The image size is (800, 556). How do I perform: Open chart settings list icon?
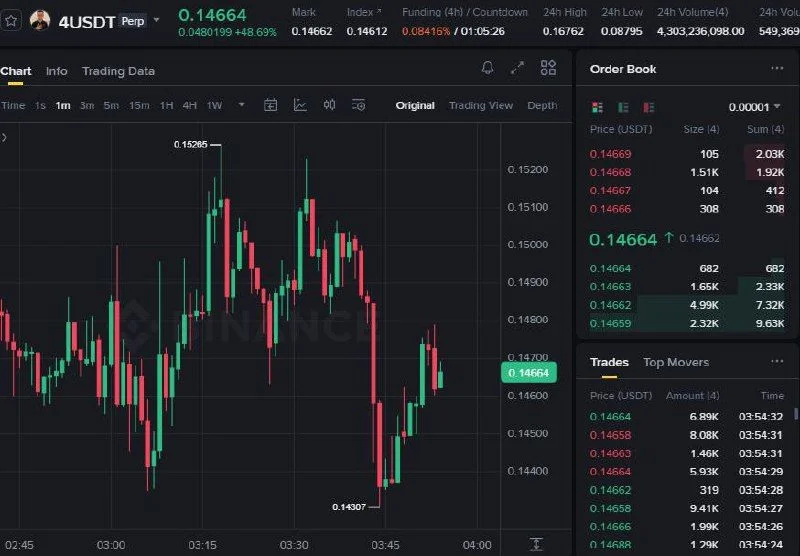359,105
